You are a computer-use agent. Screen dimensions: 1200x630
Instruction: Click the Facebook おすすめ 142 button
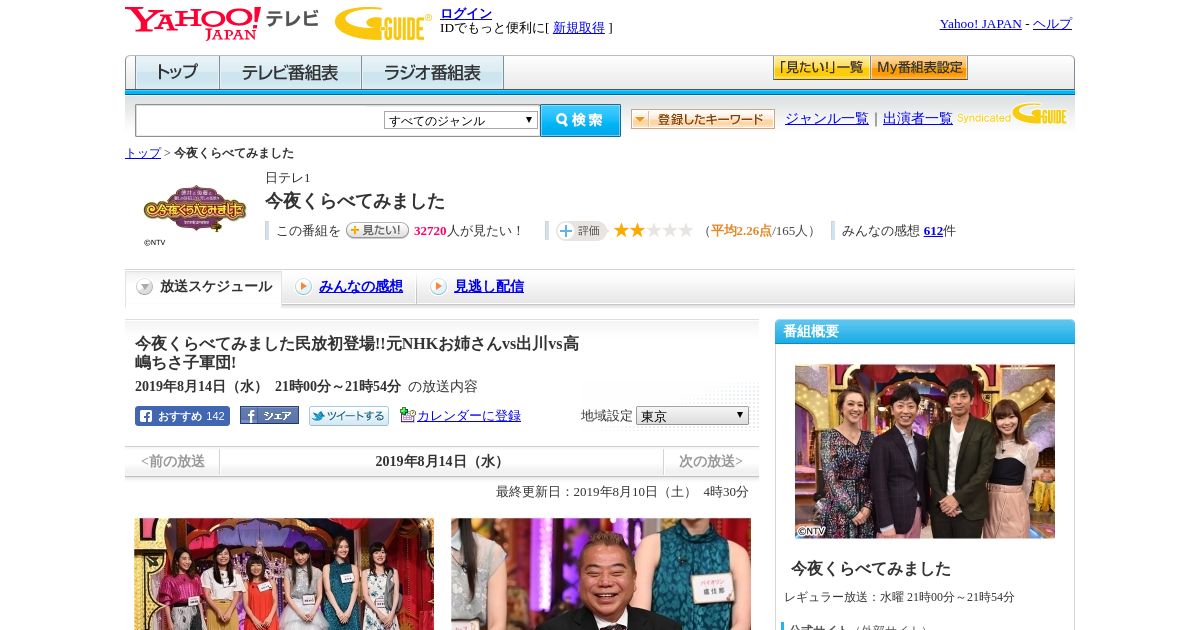coord(182,416)
